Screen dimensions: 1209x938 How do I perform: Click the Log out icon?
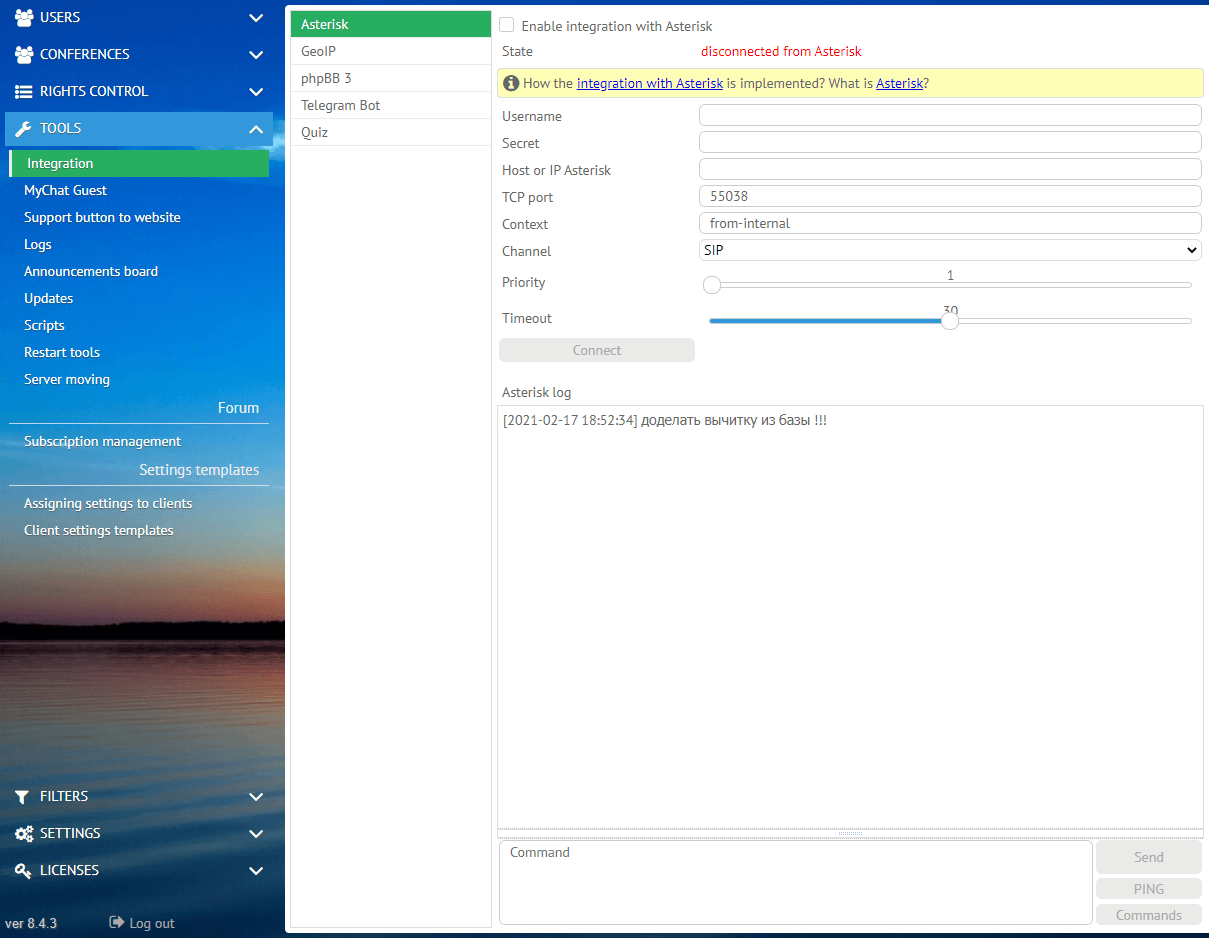pos(117,923)
